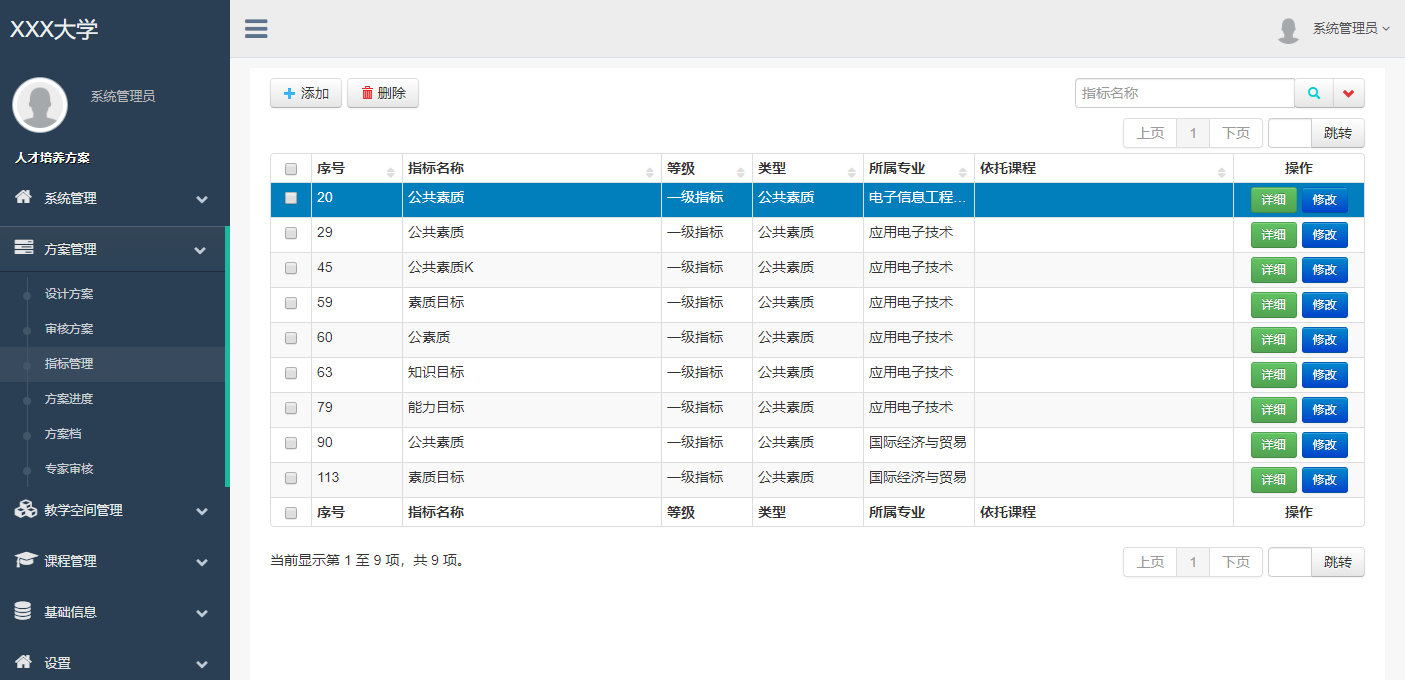1405x680 pixels.
Task: Click 修改 for row 29
Action: point(1324,235)
